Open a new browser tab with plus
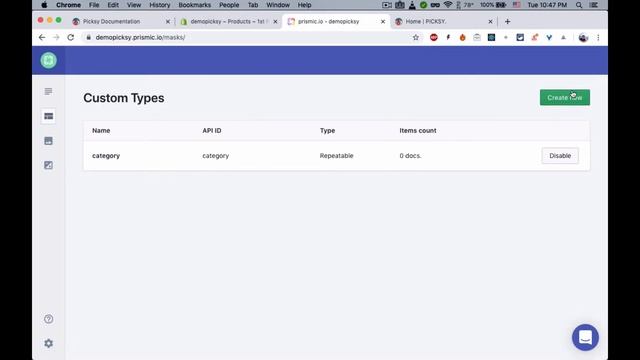The image size is (640, 360). 507,21
